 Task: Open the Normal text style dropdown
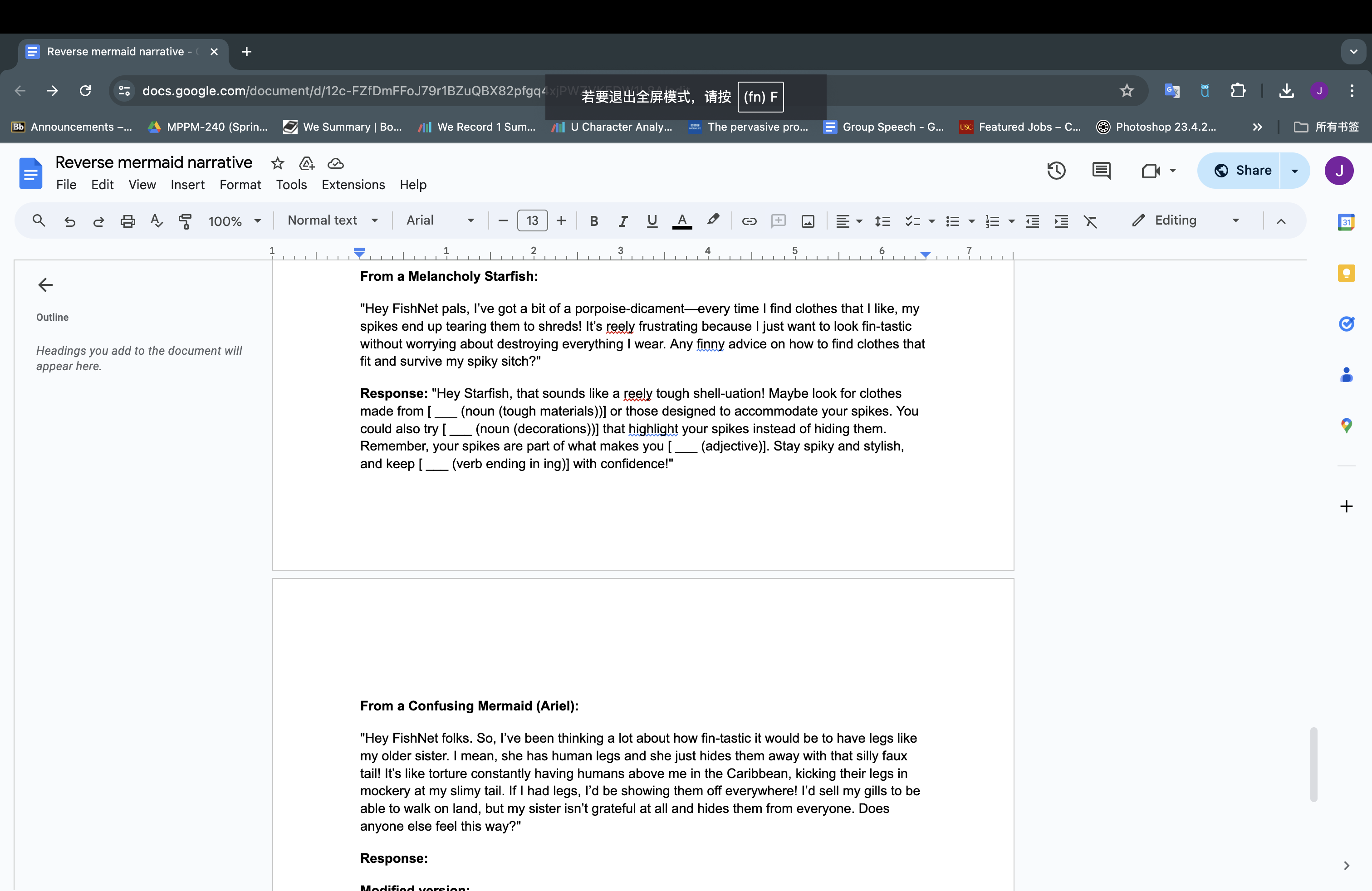coord(333,220)
